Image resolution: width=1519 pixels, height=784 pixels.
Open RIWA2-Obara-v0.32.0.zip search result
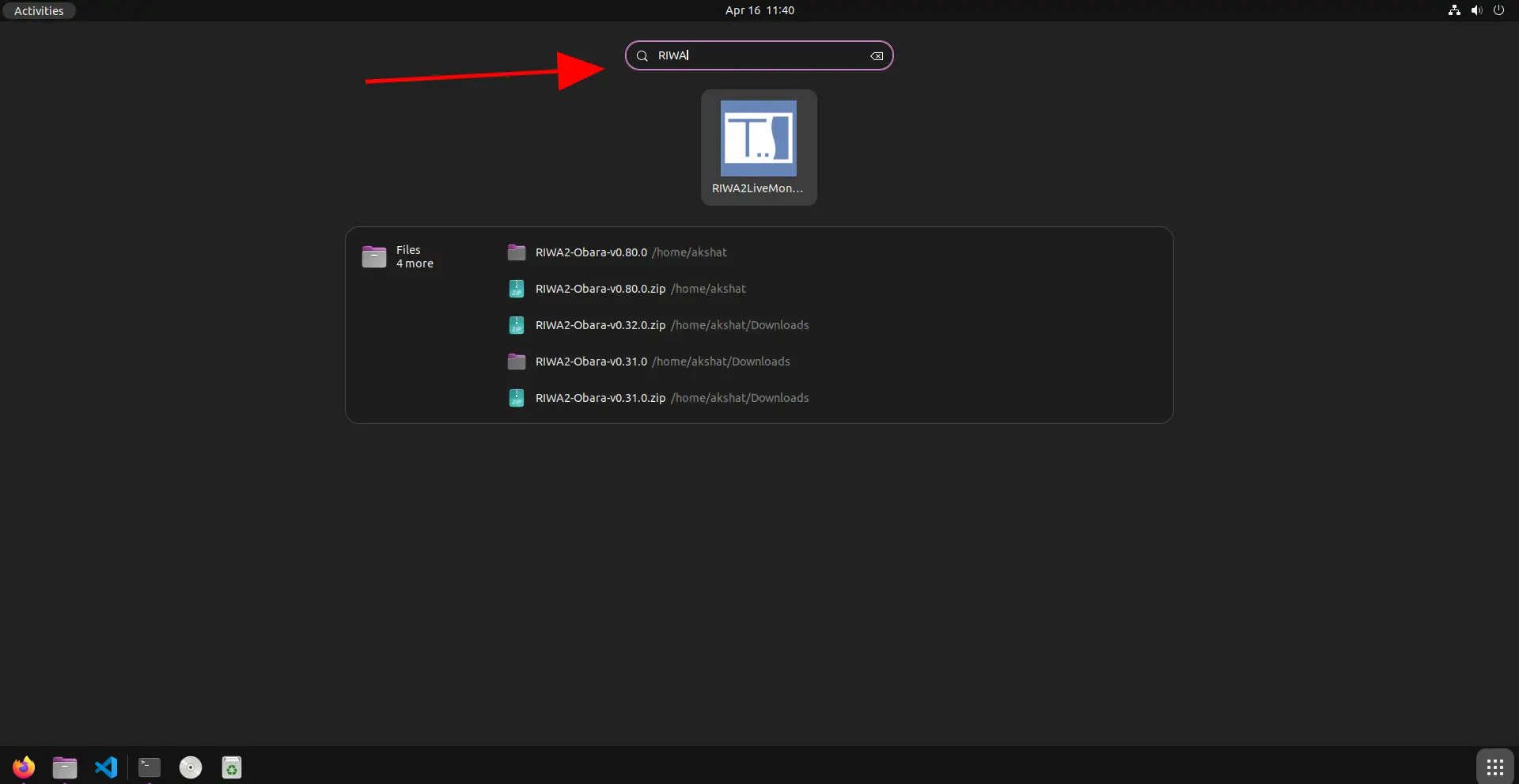600,325
